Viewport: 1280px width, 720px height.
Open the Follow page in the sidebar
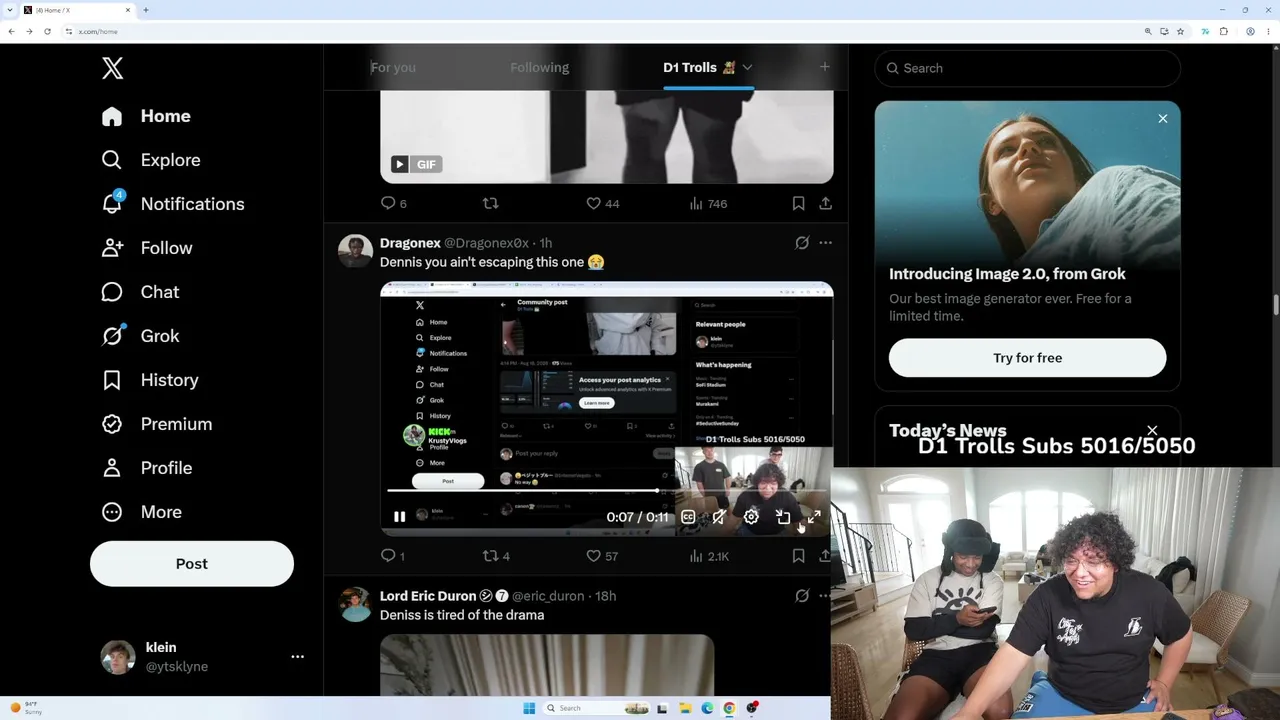pyautogui.click(x=147, y=248)
